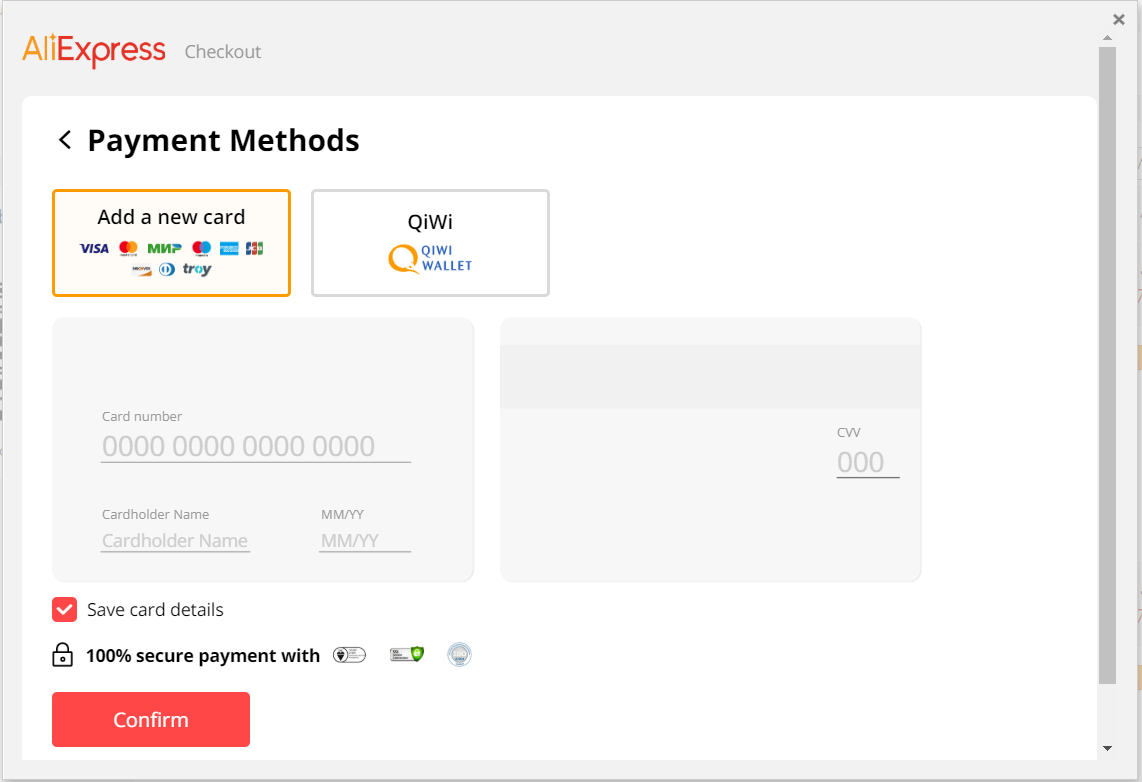Click the scrollbar down arrow
This screenshot has width=1142, height=782.
coord(1107,749)
